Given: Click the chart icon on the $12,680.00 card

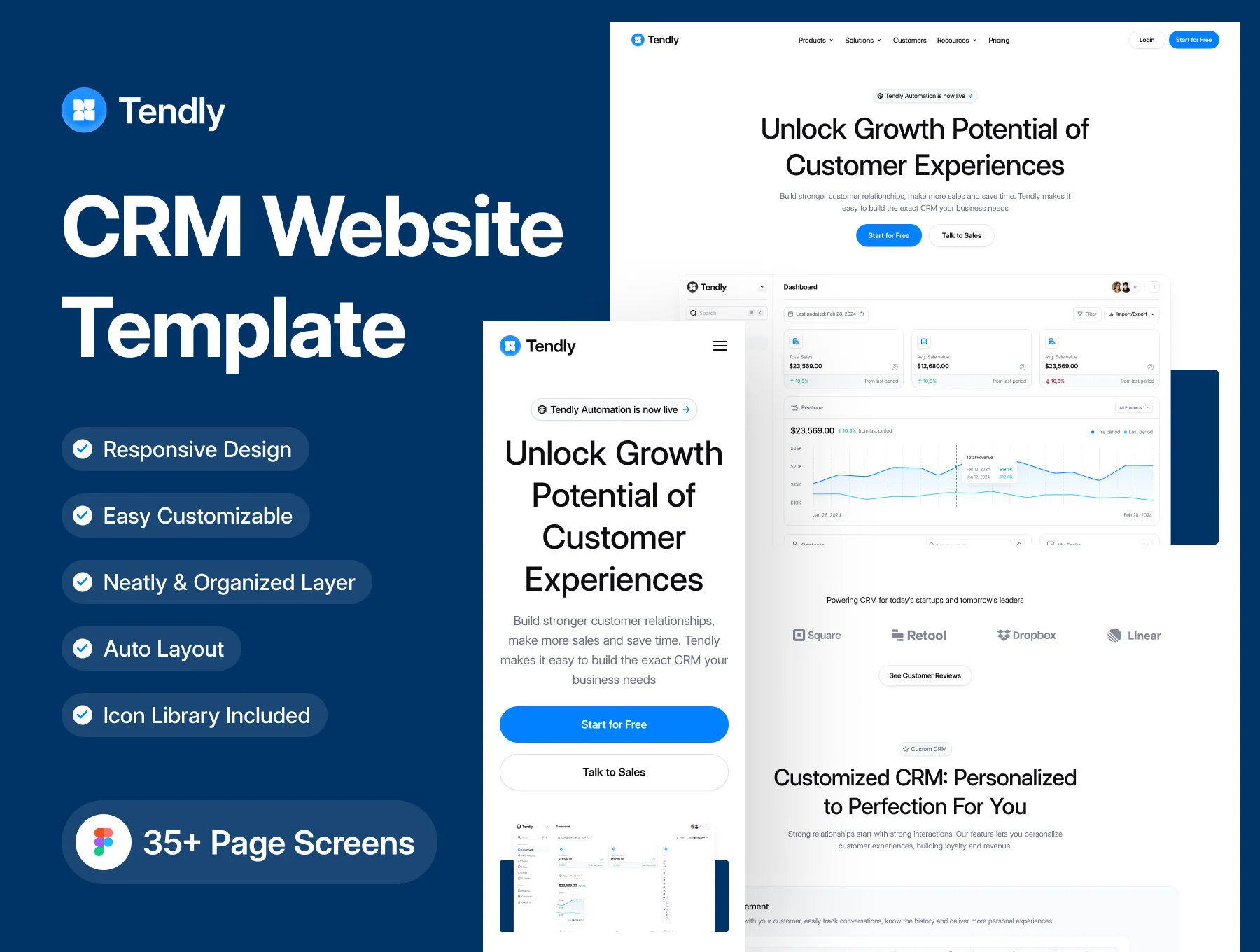Looking at the screenshot, I should coord(924,342).
